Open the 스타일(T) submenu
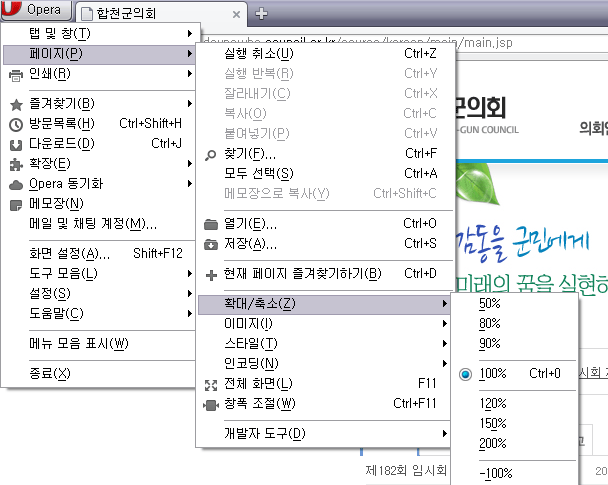The width and height of the screenshot is (608, 485). (325, 343)
